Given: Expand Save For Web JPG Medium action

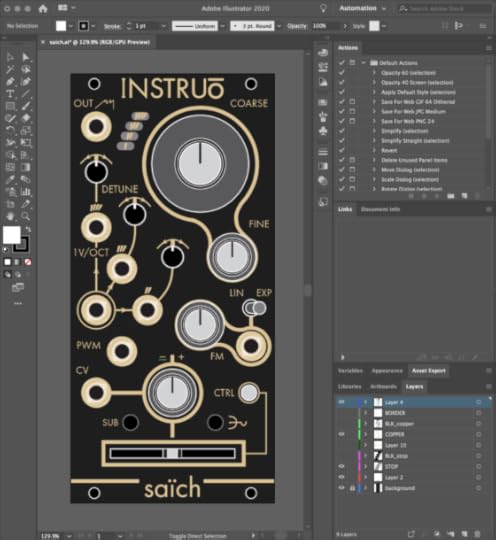Looking at the screenshot, I should [374, 112].
